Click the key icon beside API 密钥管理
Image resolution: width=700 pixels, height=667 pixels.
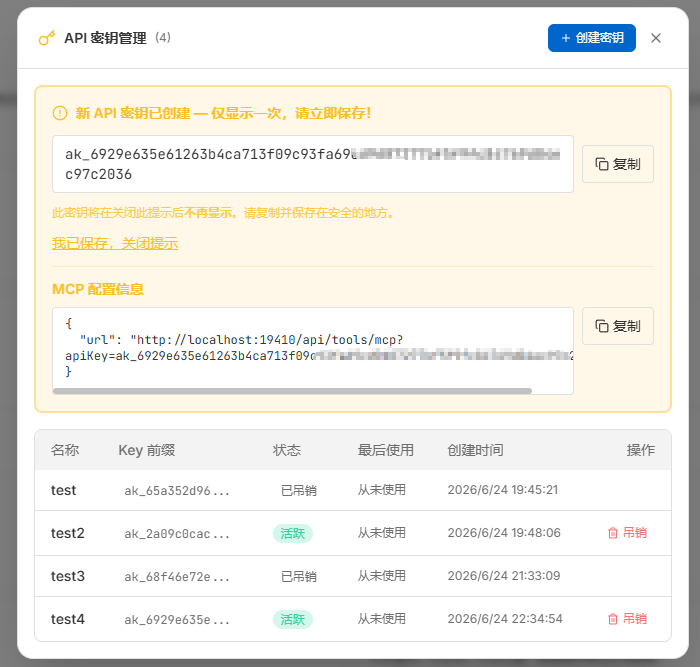47,38
